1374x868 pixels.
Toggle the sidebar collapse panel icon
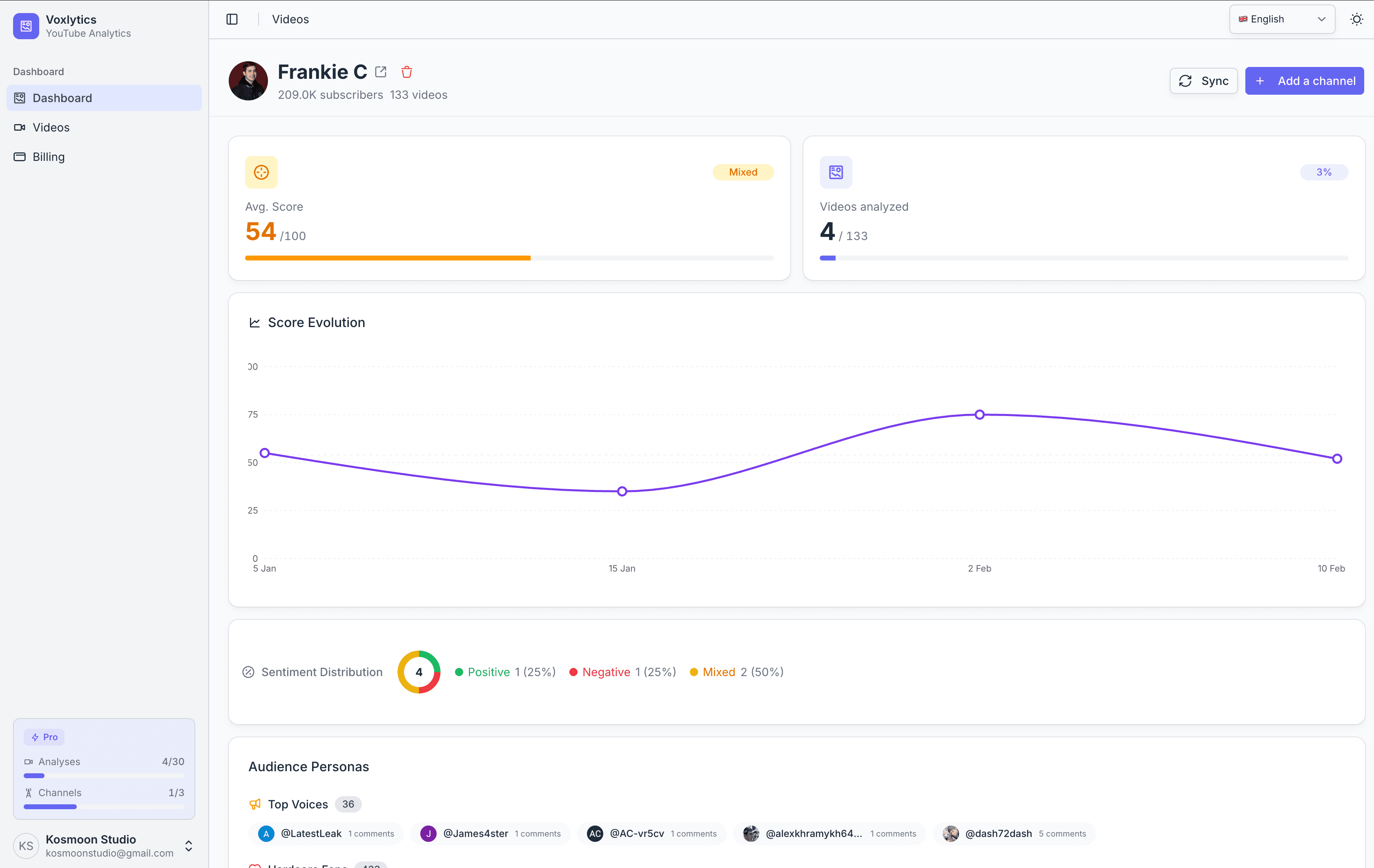232,19
